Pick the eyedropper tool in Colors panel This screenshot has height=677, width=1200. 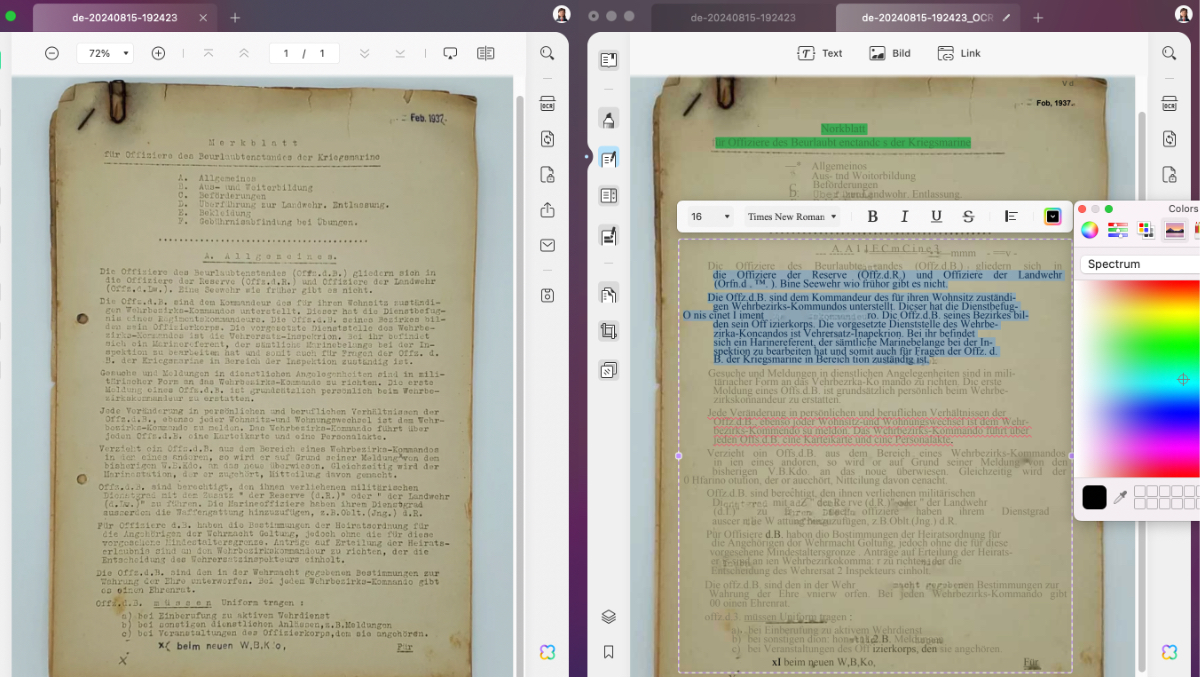point(1121,497)
